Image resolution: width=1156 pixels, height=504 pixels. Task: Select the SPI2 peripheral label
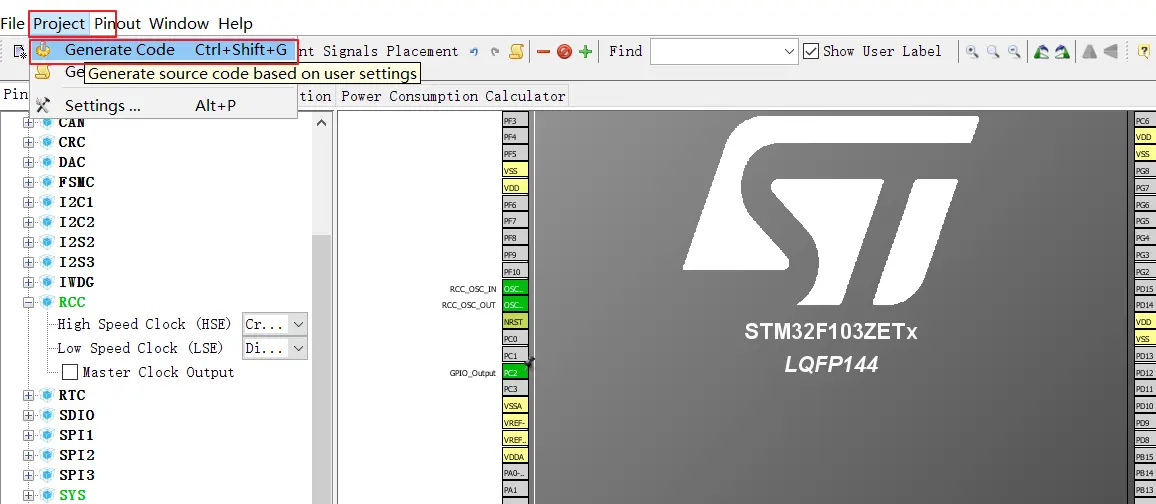(x=77, y=455)
